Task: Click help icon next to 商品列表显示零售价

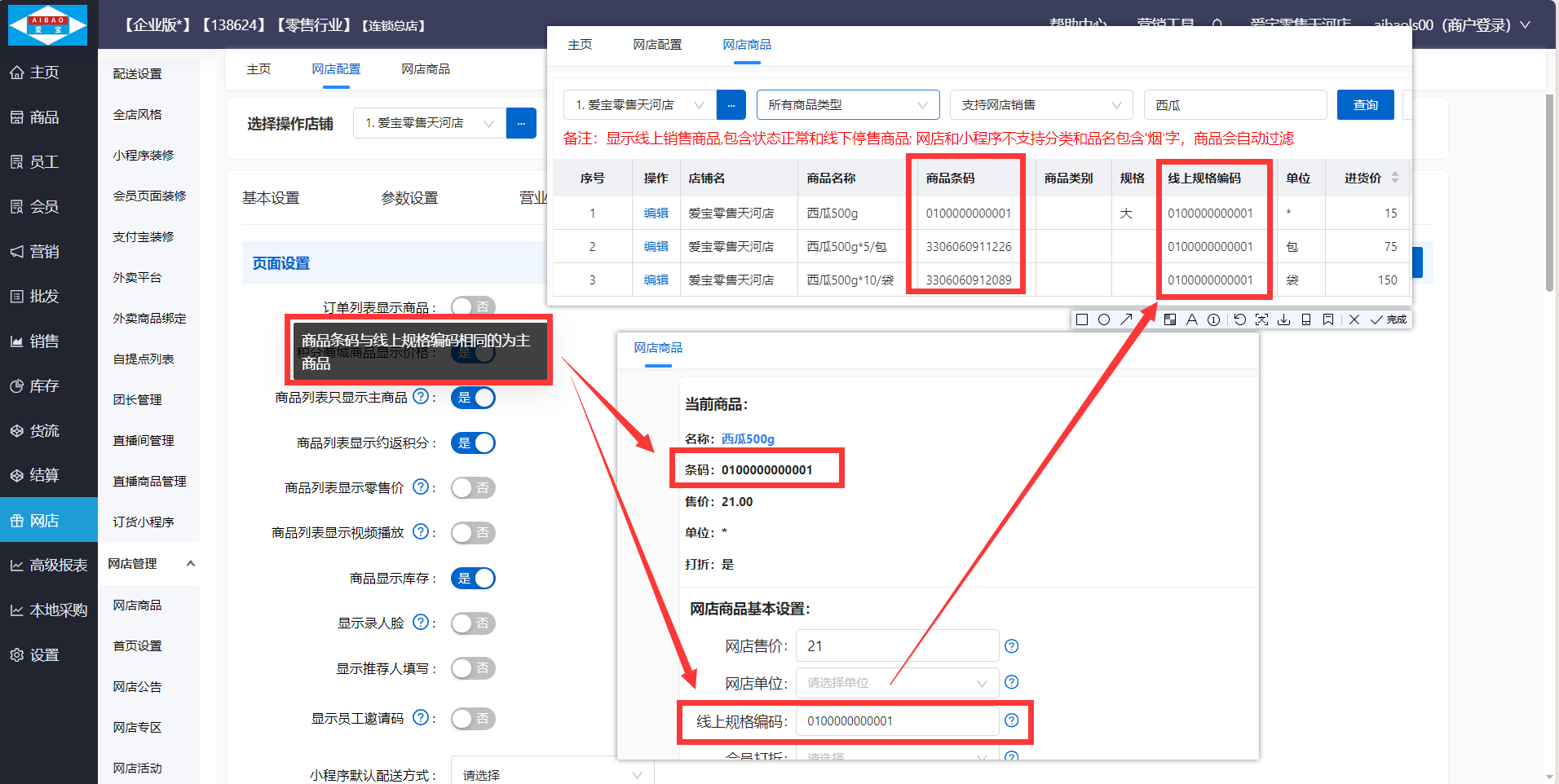Action: coord(421,487)
